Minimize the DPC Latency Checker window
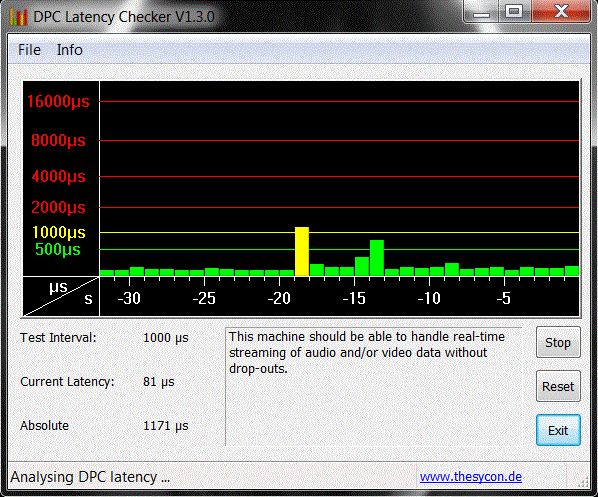The height and width of the screenshot is (497, 598). click(481, 12)
